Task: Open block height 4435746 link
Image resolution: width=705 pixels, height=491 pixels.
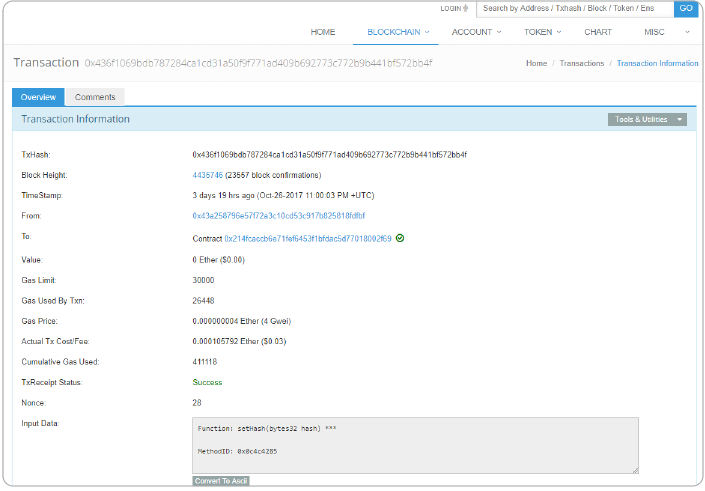Action: (x=208, y=175)
